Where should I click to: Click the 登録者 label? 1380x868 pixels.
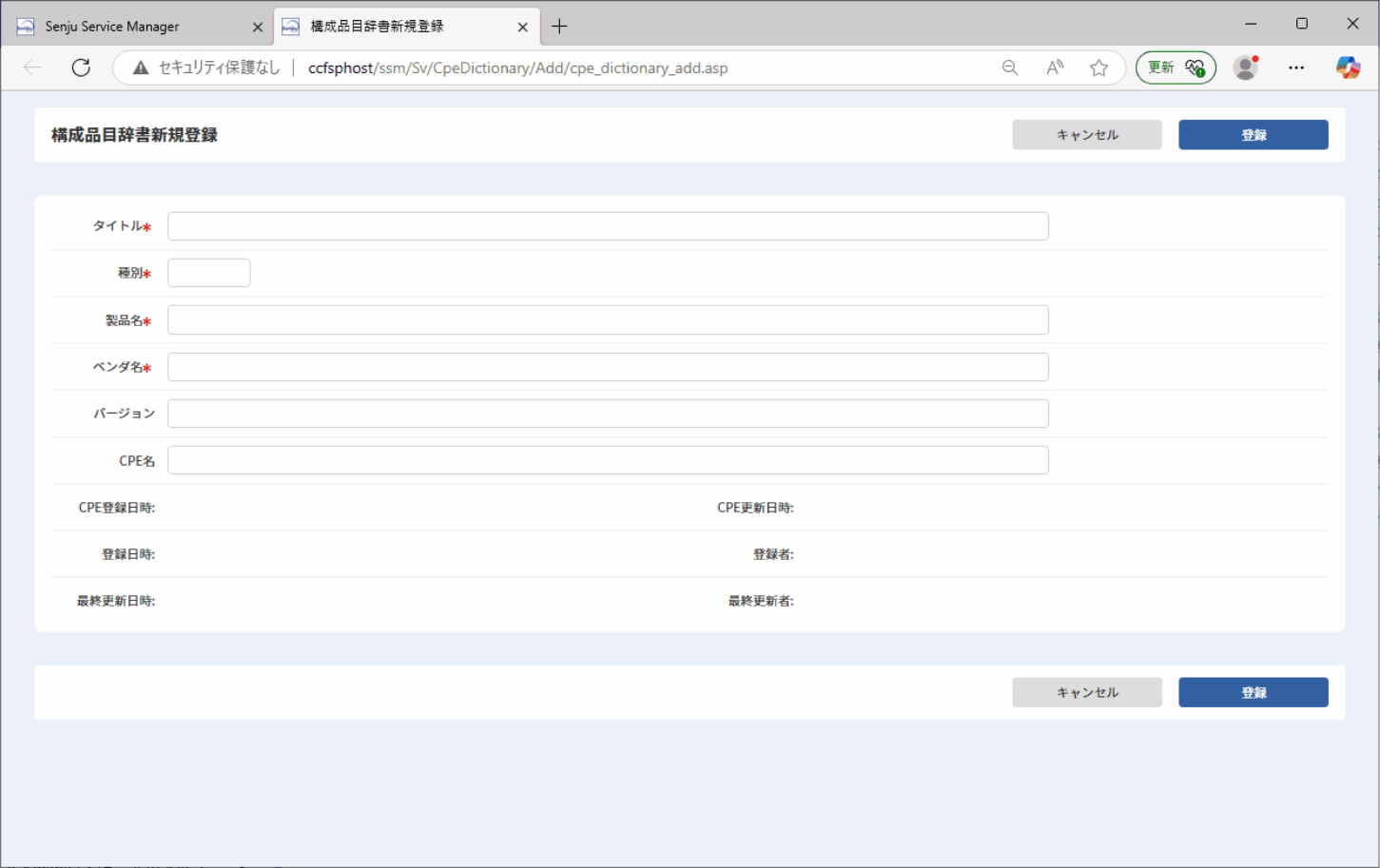point(773,554)
